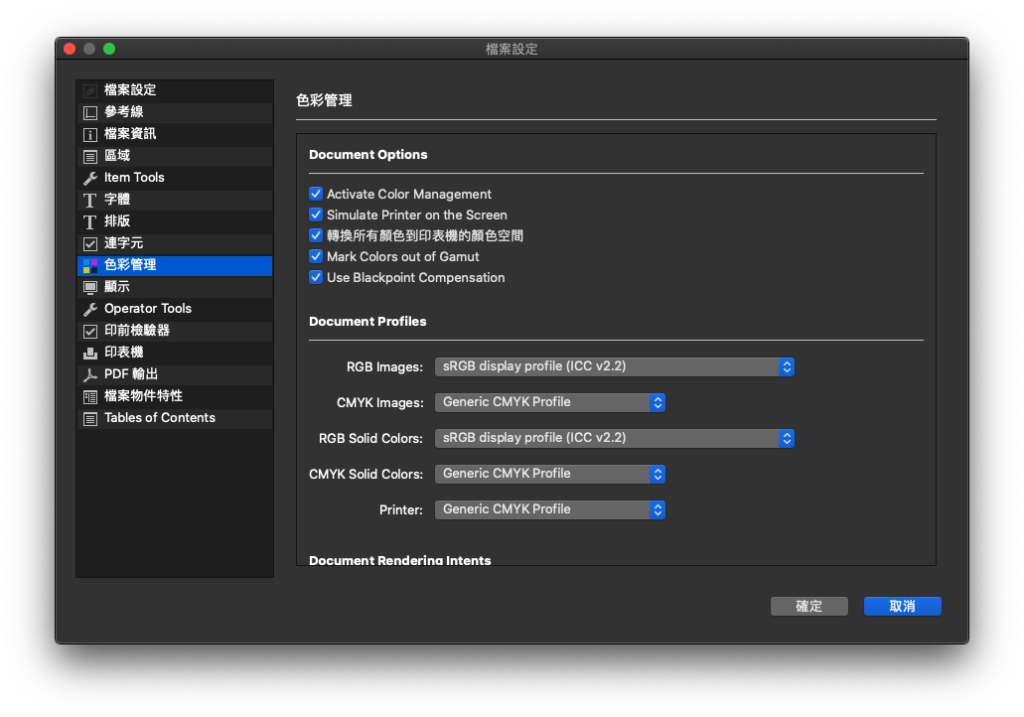Click the Document Rendering Intents heading

click(x=400, y=560)
